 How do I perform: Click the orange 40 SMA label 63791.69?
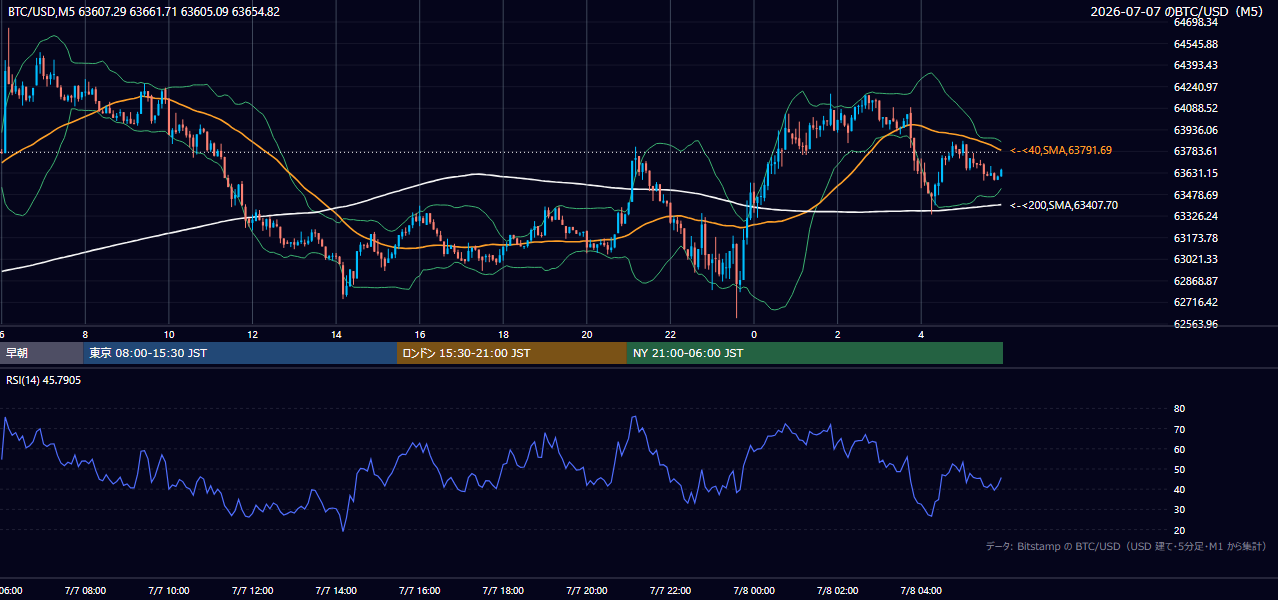(1061, 150)
